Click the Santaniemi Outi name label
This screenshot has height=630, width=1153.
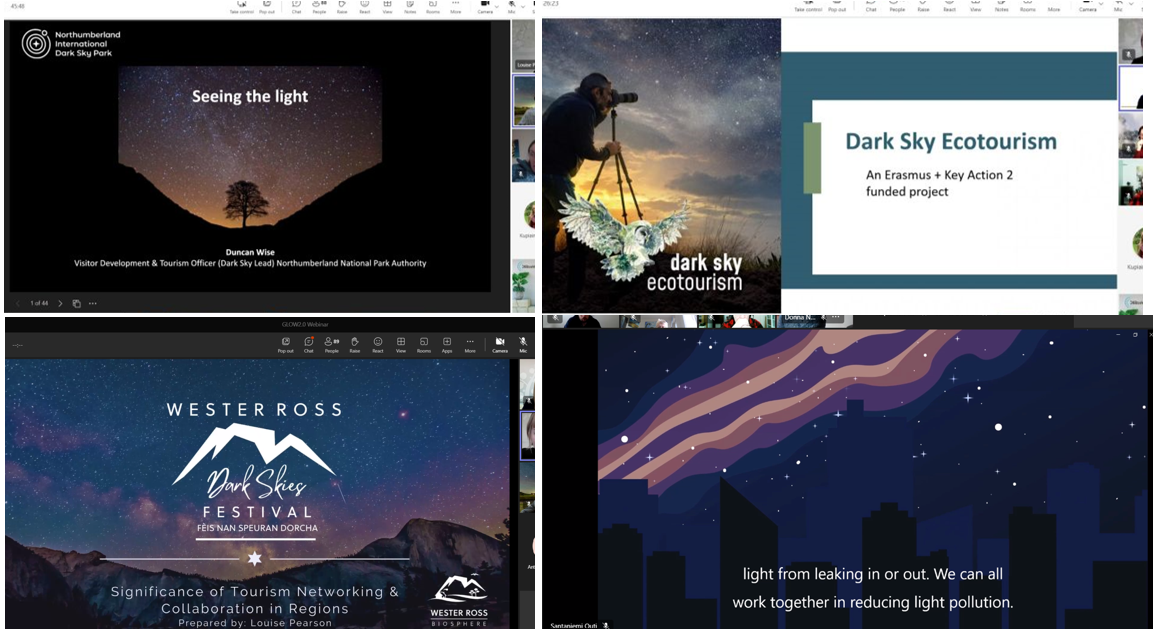574,626
